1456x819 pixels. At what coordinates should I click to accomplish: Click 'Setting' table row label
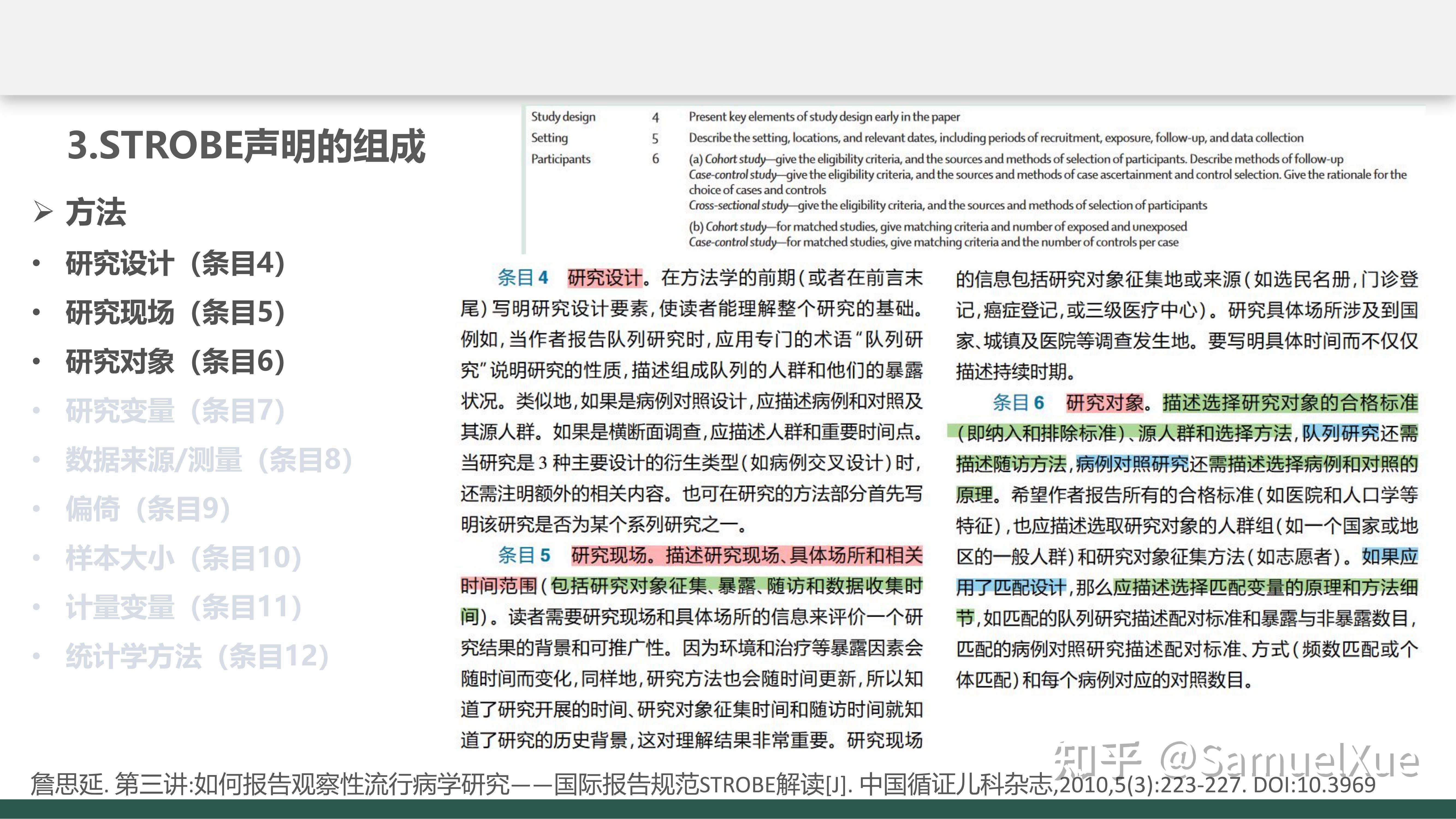click(549, 138)
